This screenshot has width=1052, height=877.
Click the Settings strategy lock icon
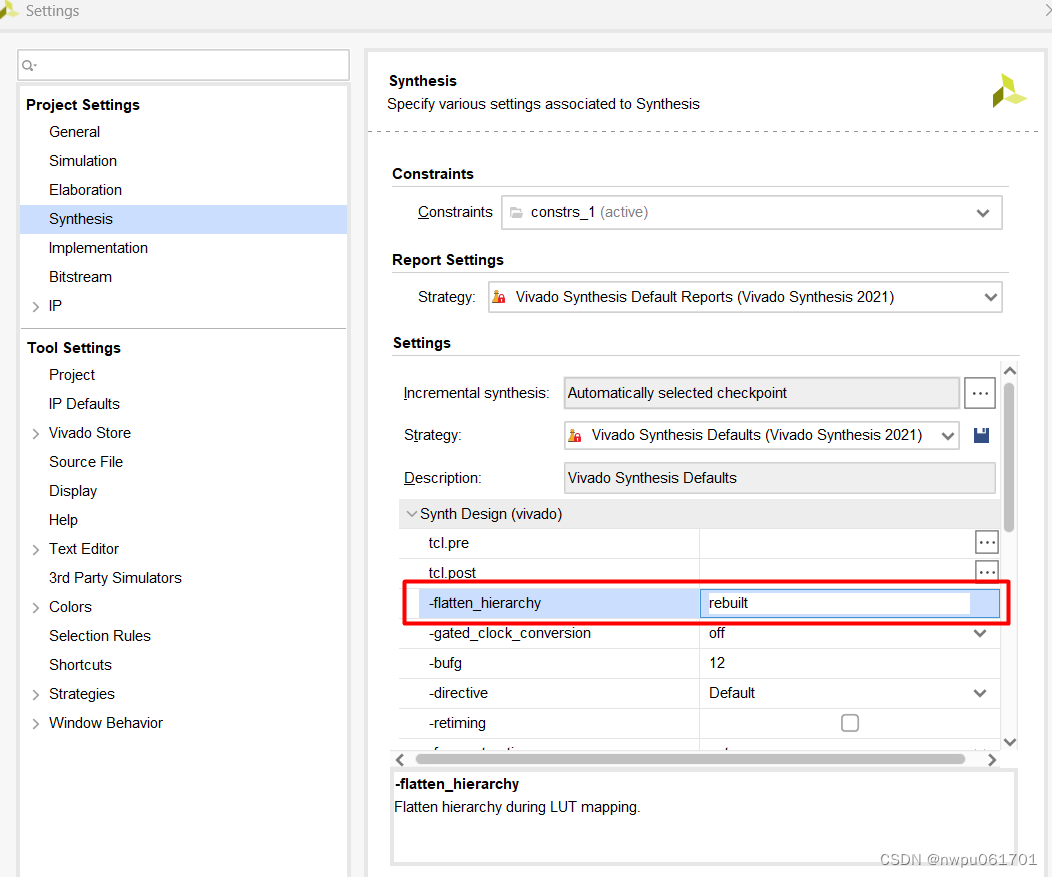tap(575, 435)
